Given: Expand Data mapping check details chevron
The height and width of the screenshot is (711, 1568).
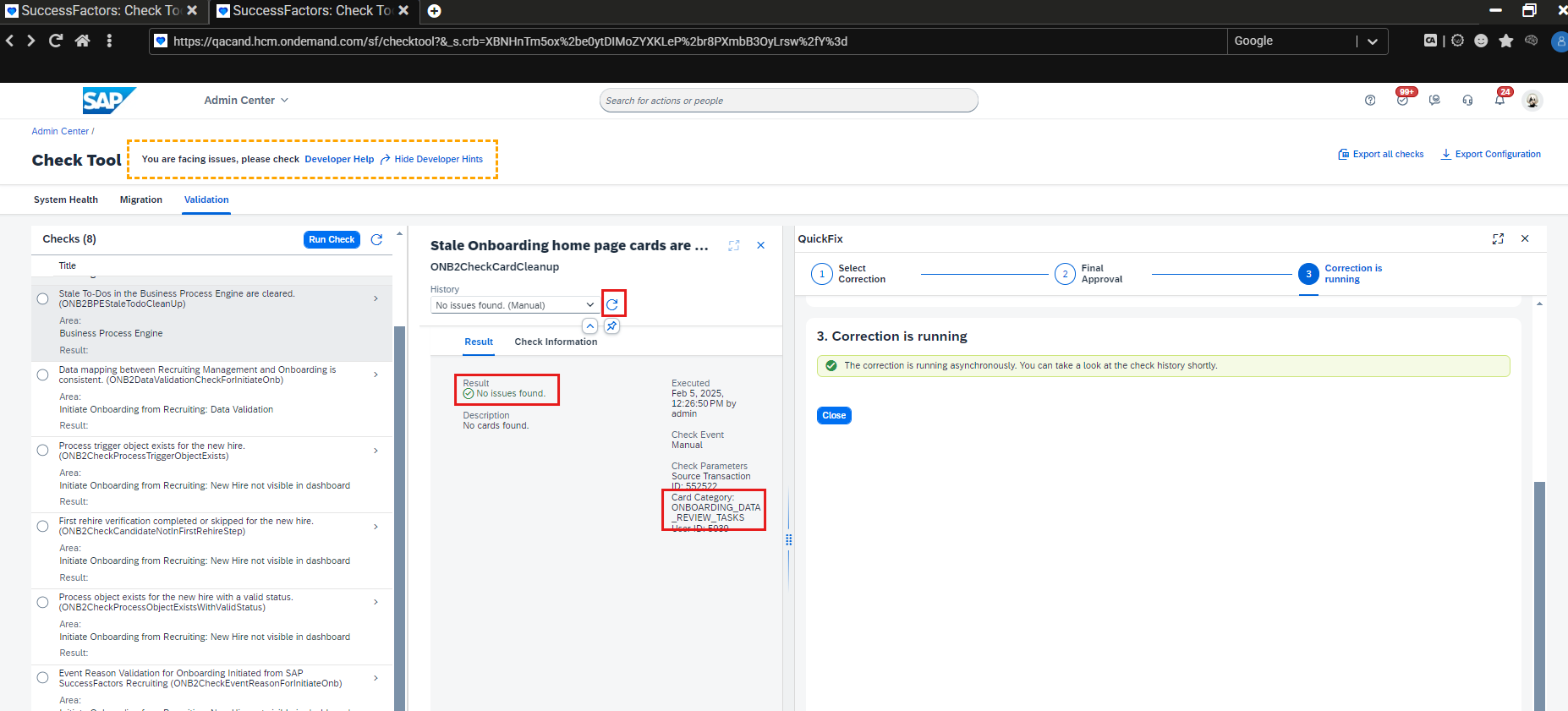Looking at the screenshot, I should click(376, 375).
